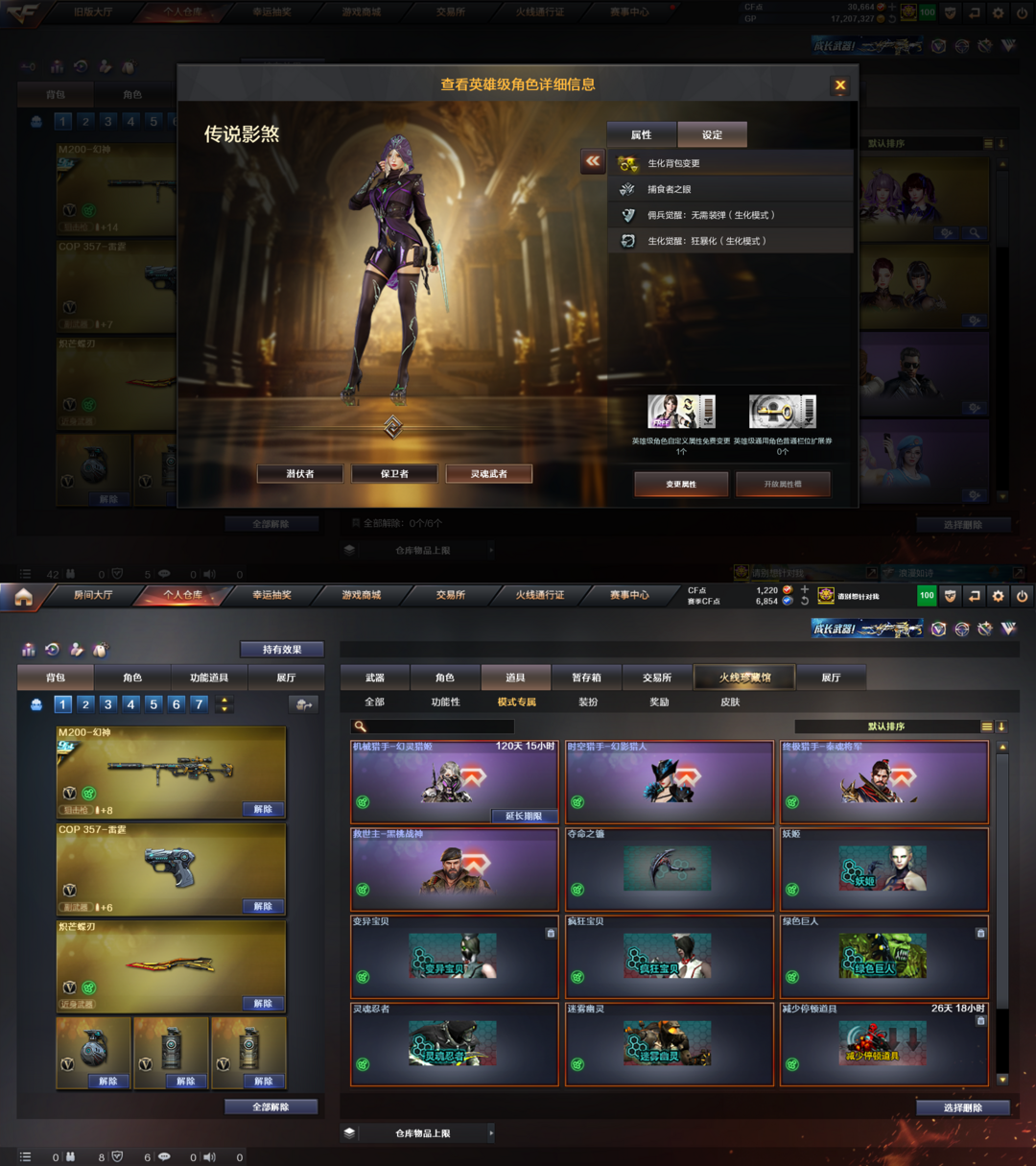Select the 佣兵觉醒：无需装弹 setting row

pyautogui.click(x=731, y=215)
